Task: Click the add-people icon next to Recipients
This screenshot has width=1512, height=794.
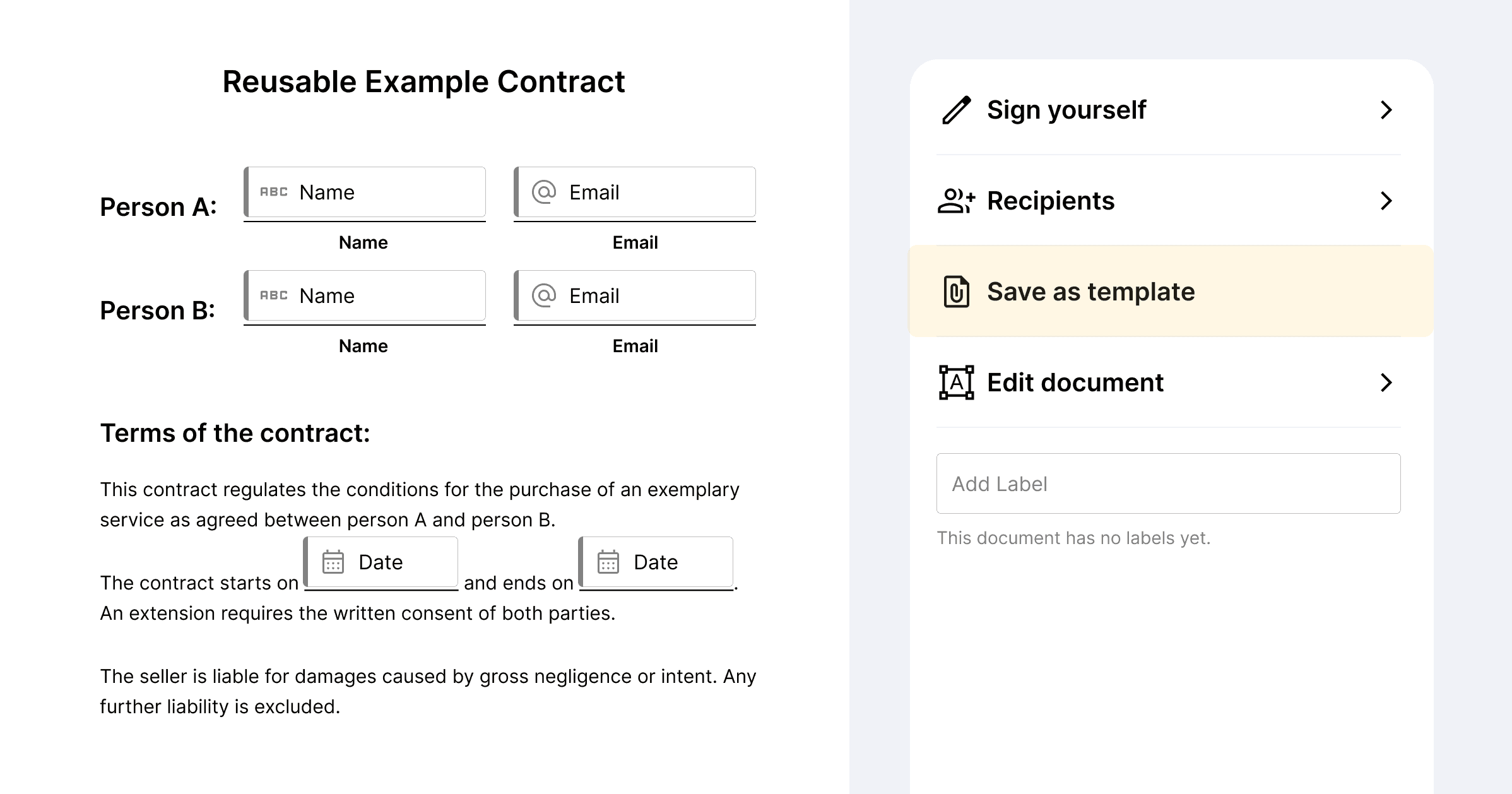Action: 956,201
